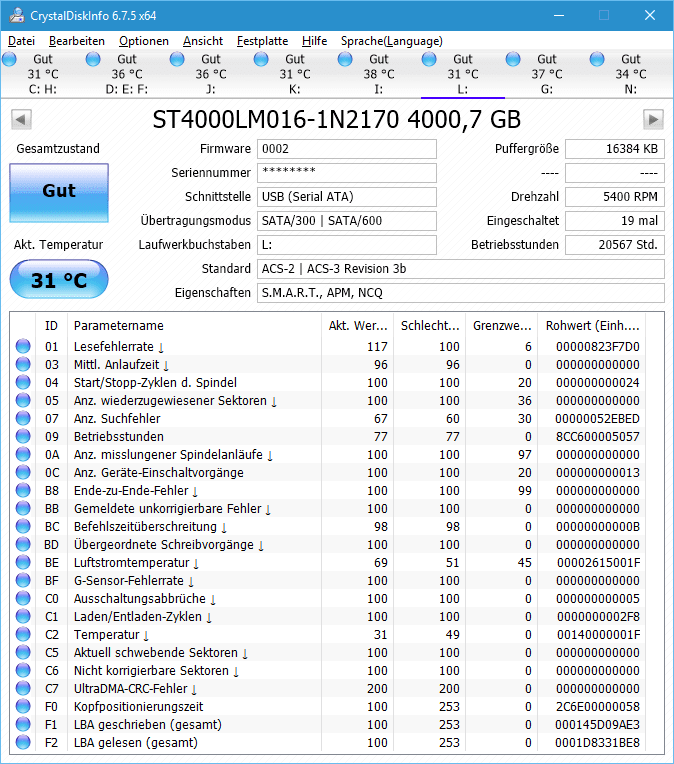Click the Laufwerkbuchstaben L: field
This screenshot has height=764, width=674.
[347, 245]
